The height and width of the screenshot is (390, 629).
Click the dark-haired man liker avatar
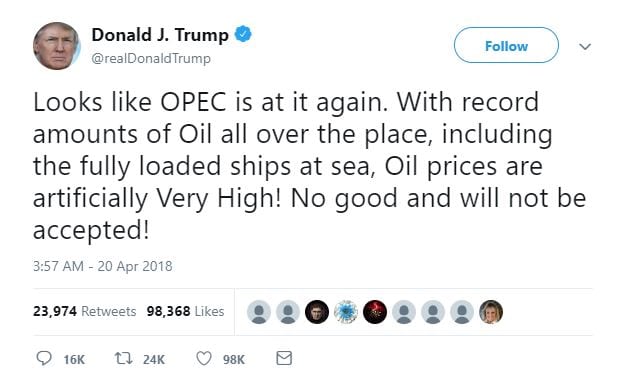tap(317, 312)
